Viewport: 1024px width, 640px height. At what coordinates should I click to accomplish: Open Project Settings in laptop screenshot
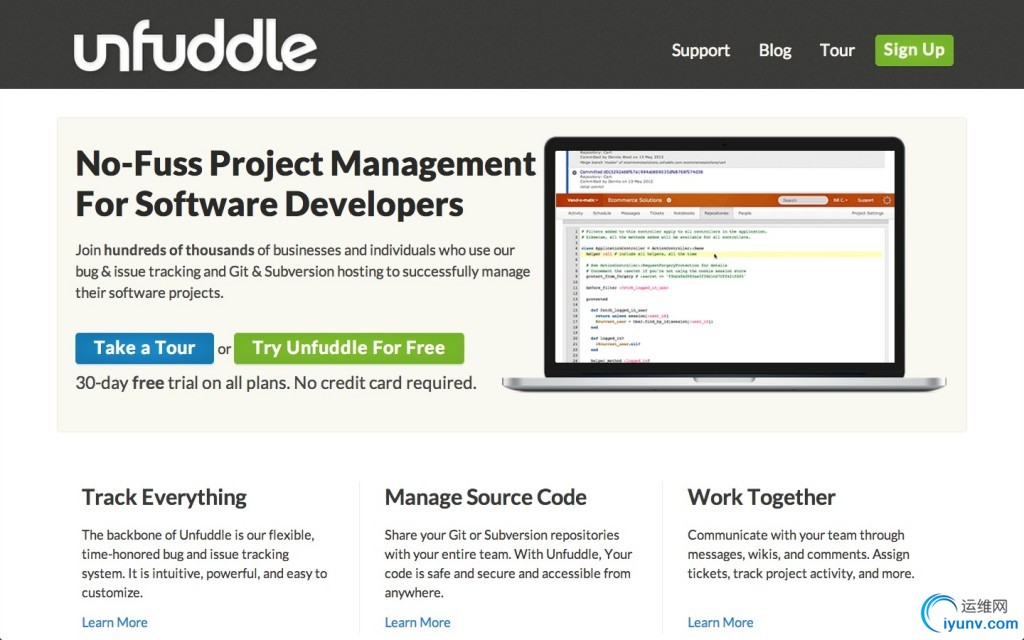click(867, 213)
